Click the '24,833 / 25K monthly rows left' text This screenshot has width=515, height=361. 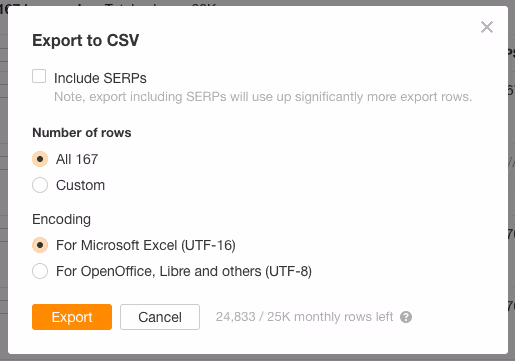[304, 317]
